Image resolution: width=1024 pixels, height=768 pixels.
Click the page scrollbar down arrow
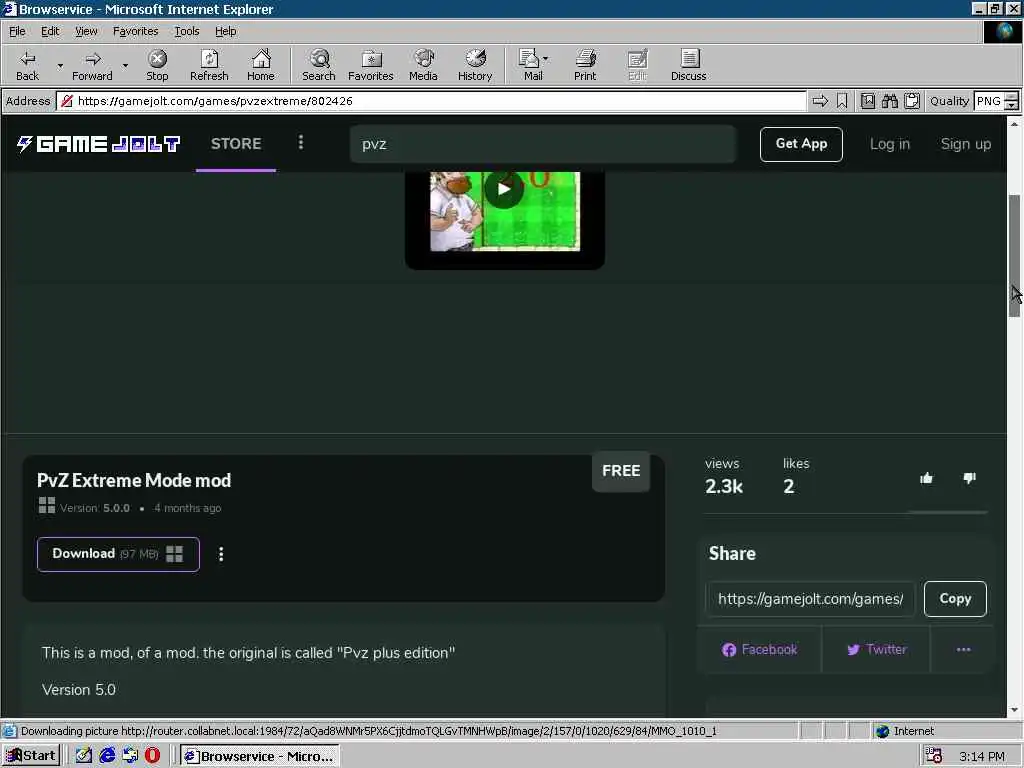pyautogui.click(x=1014, y=710)
